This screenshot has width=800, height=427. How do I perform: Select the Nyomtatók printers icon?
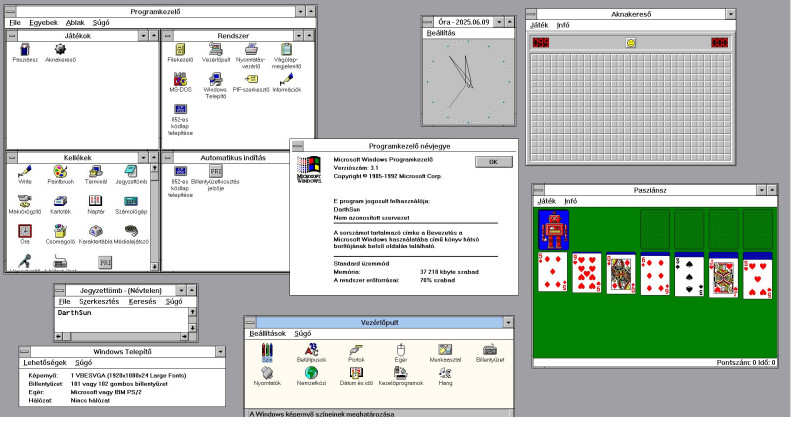tap(267, 373)
